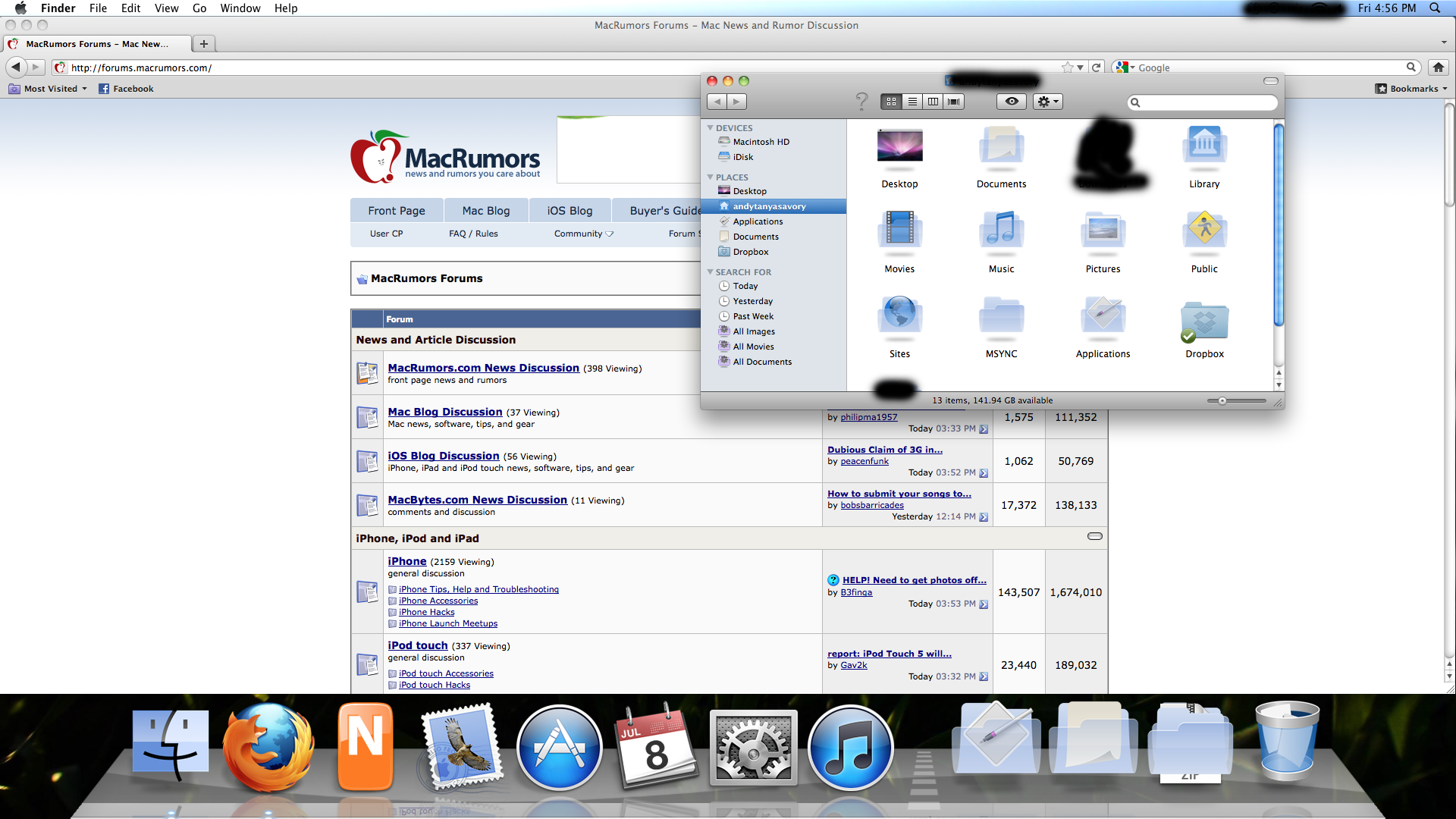1456x819 pixels.
Task: Switch Finder to Cover Flow view
Action: coord(954,102)
